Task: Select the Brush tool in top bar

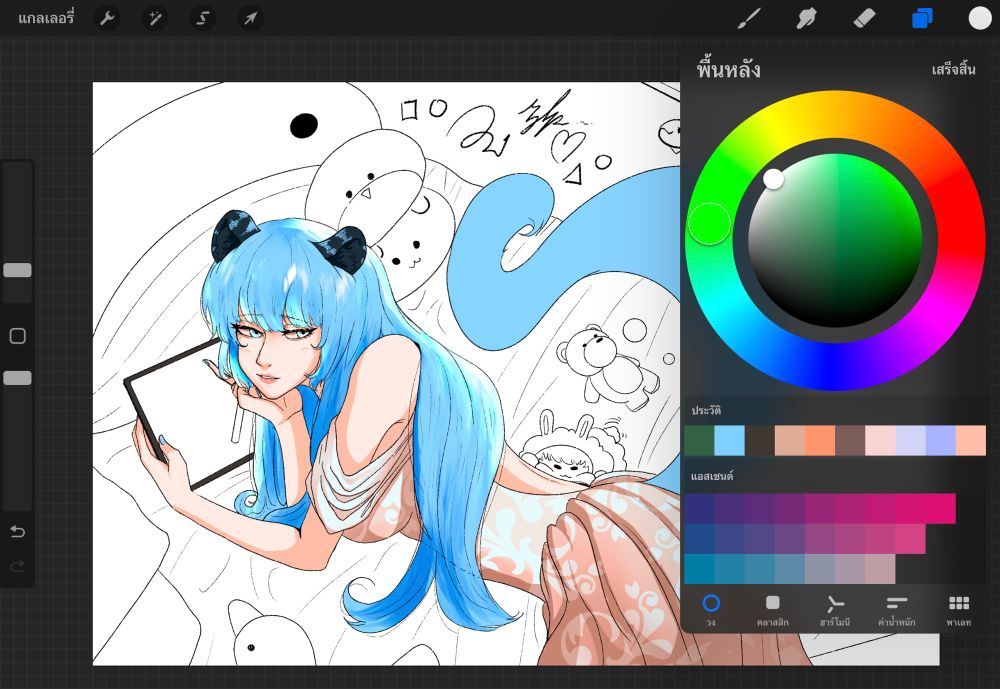Action: tap(749, 19)
